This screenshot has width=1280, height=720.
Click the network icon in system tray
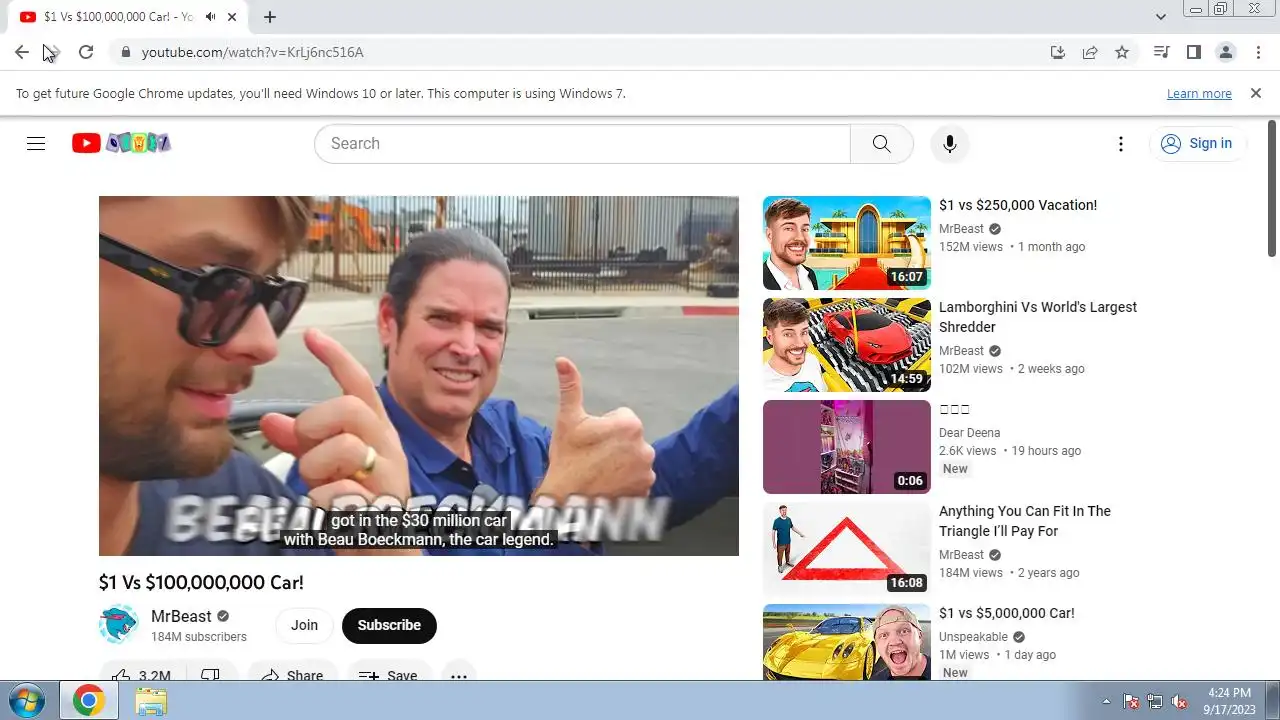click(x=1155, y=701)
